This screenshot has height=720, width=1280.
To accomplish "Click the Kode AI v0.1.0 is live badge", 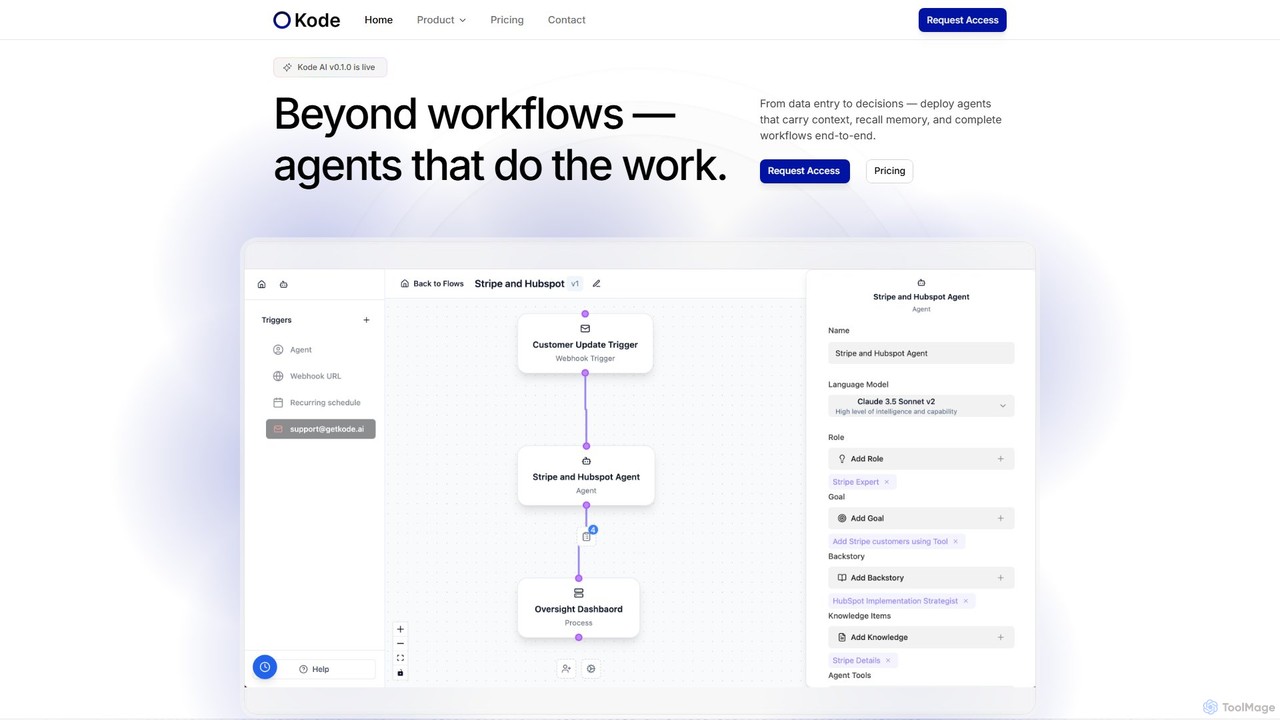I will click(x=330, y=67).
